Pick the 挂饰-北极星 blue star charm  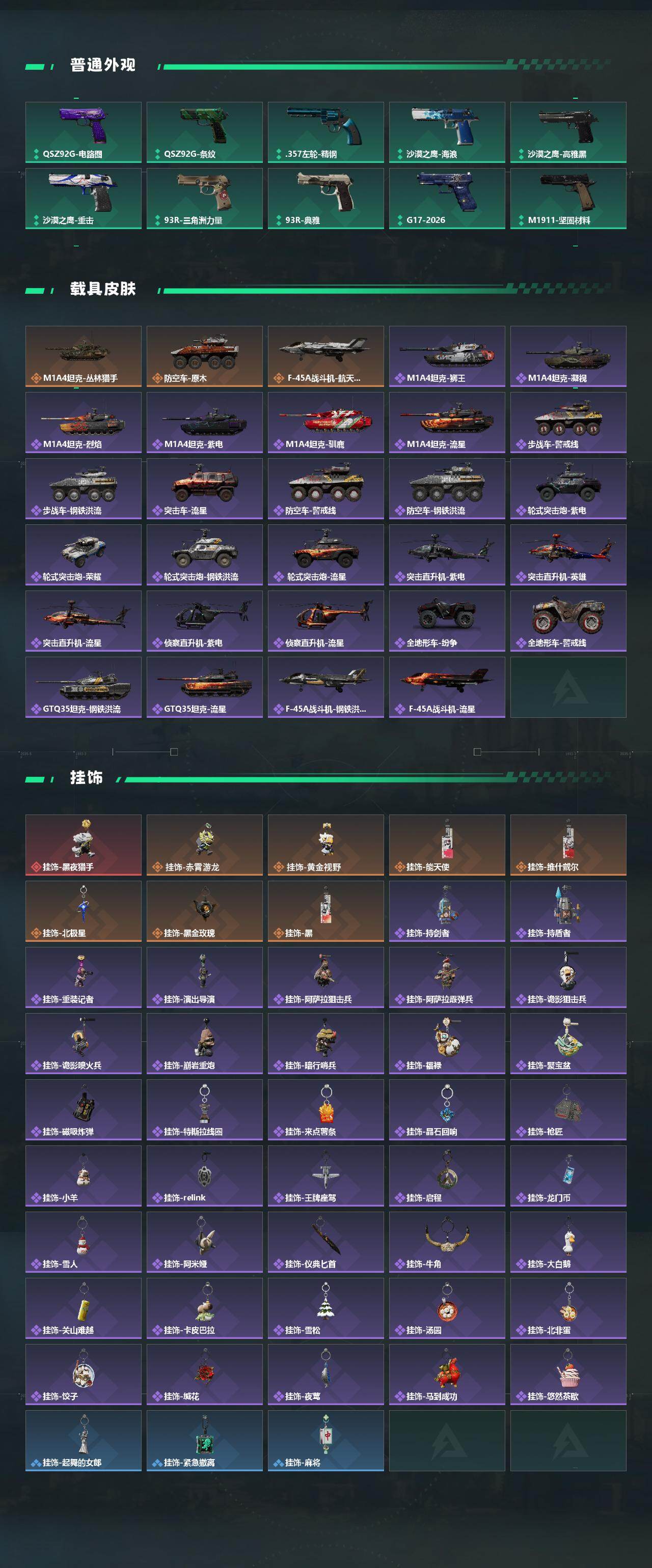[x=84, y=911]
